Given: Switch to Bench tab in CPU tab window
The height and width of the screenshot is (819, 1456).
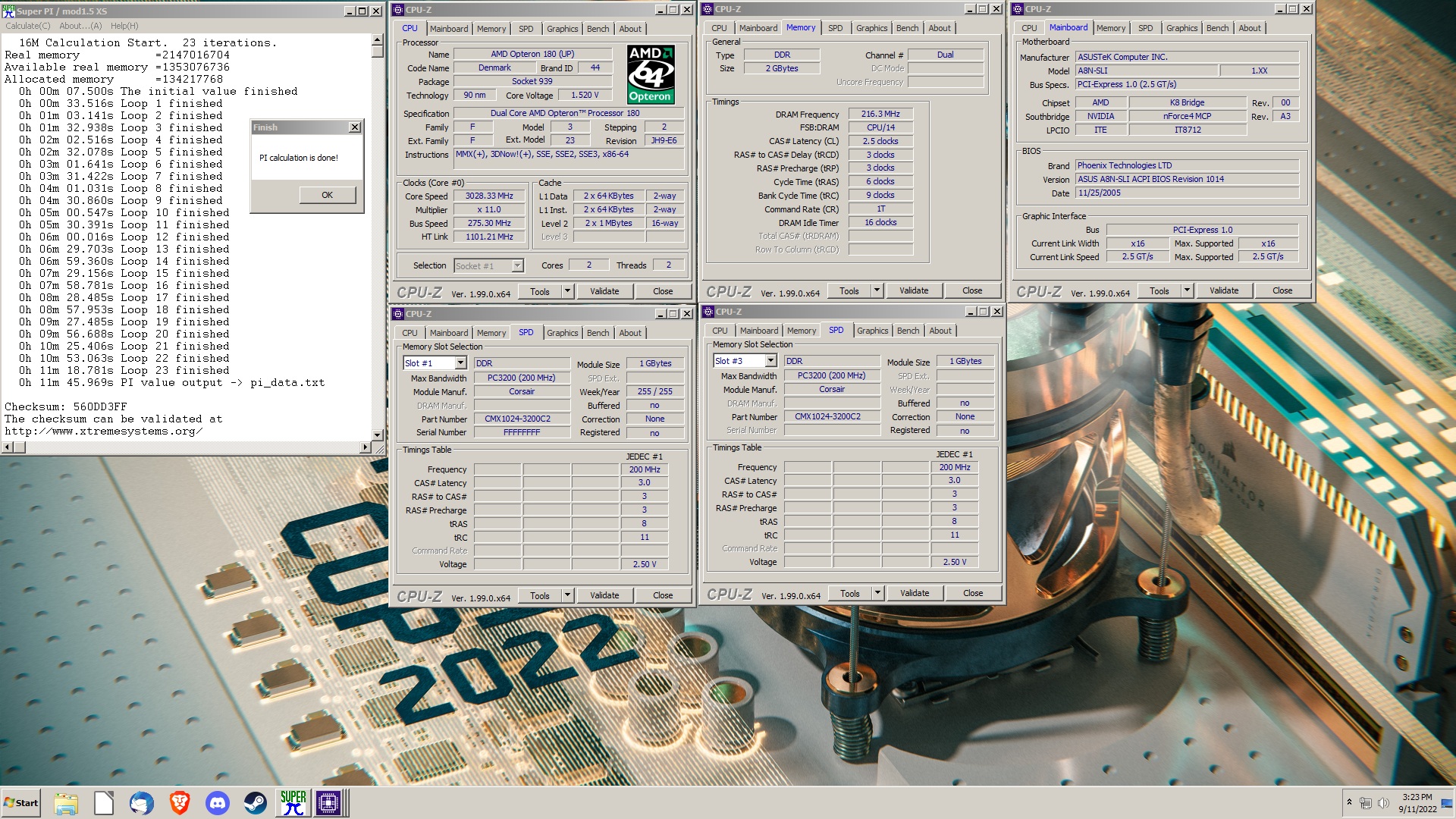Looking at the screenshot, I should click(x=598, y=29).
